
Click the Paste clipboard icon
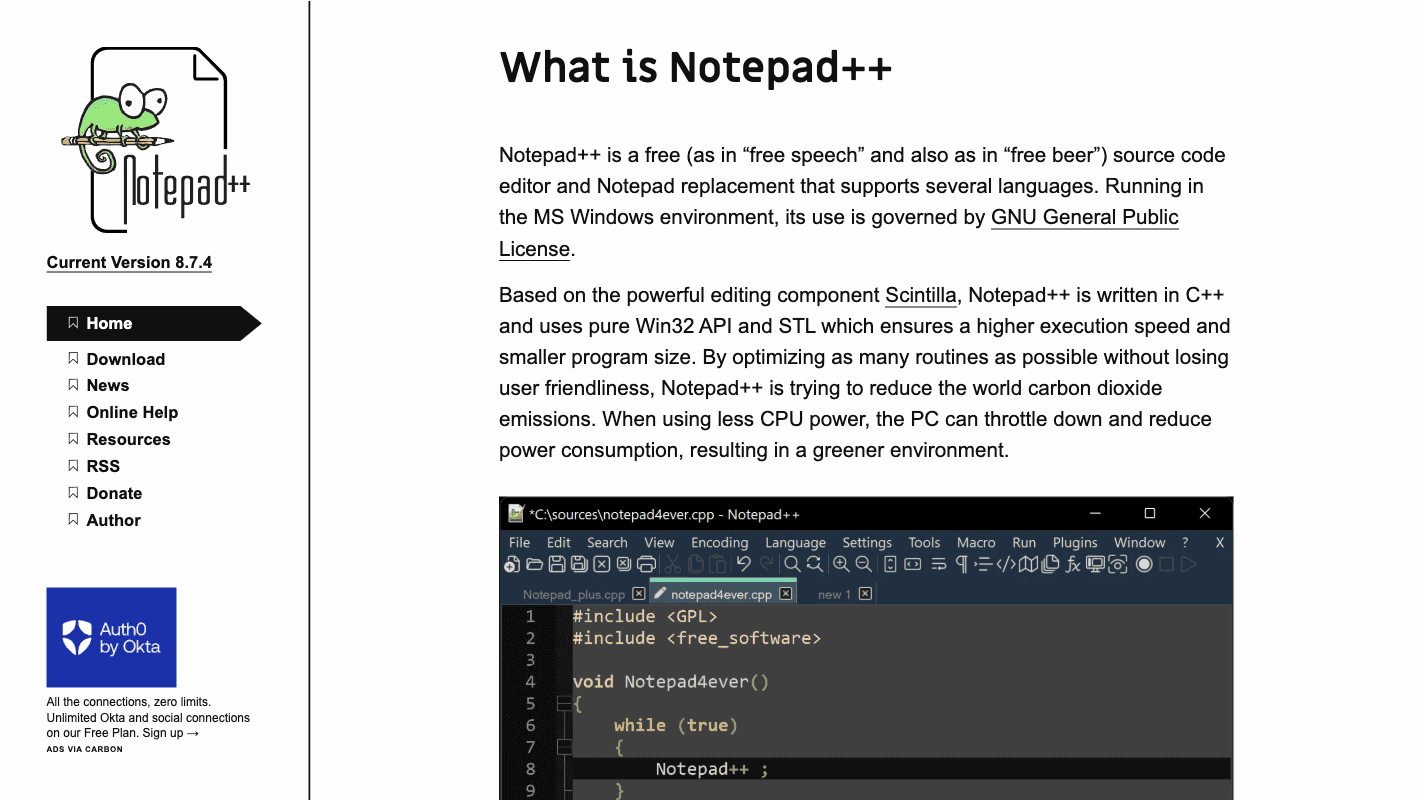click(x=718, y=564)
